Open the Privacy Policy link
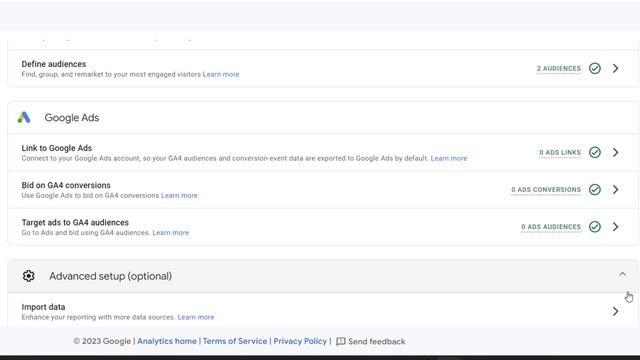 tap(300, 341)
